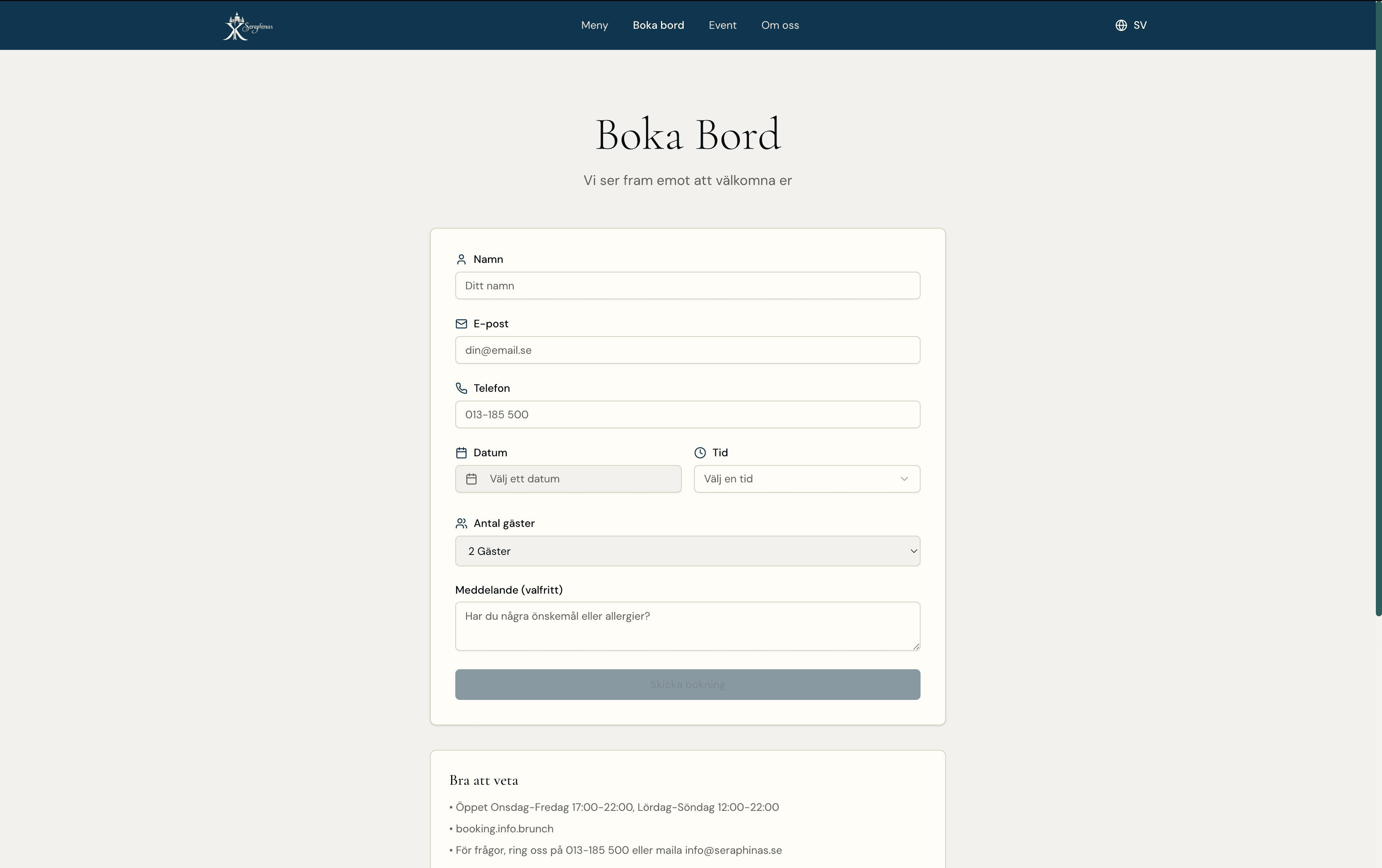Click the guests icon beside Antal gäster
The width and height of the screenshot is (1382, 868).
pos(461,523)
